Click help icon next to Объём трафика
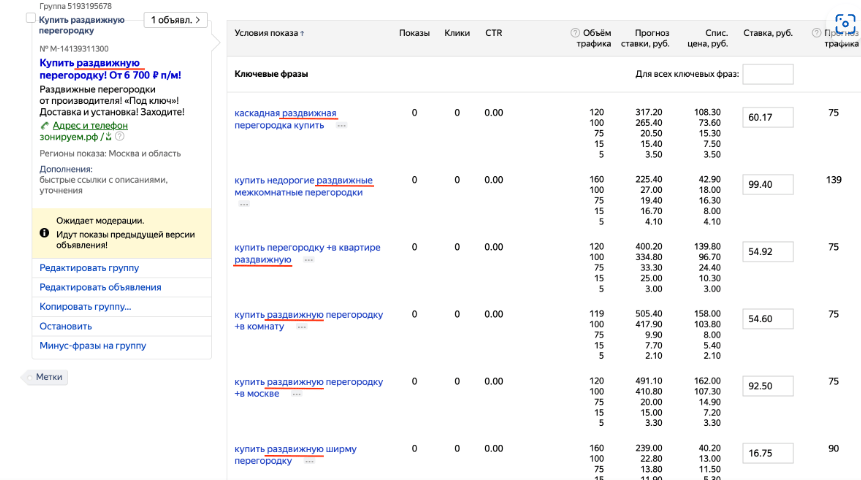 575,33
